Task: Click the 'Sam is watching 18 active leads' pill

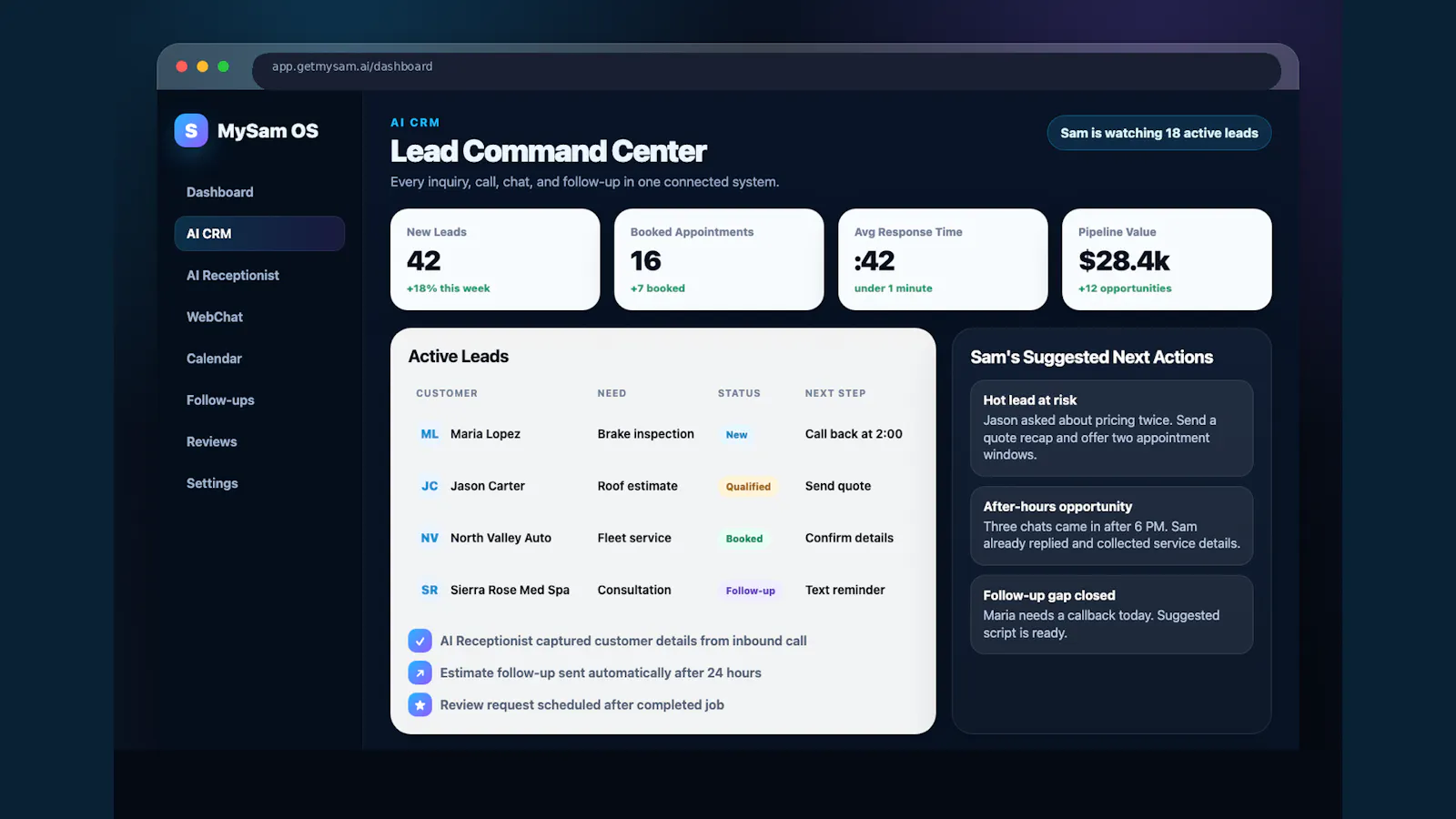Action: pos(1159,133)
